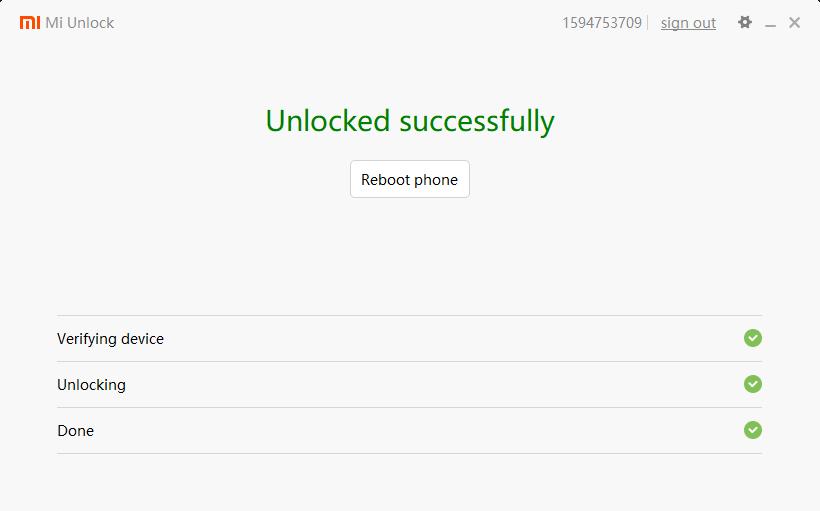Sign out of the Mi account

pyautogui.click(x=688, y=23)
